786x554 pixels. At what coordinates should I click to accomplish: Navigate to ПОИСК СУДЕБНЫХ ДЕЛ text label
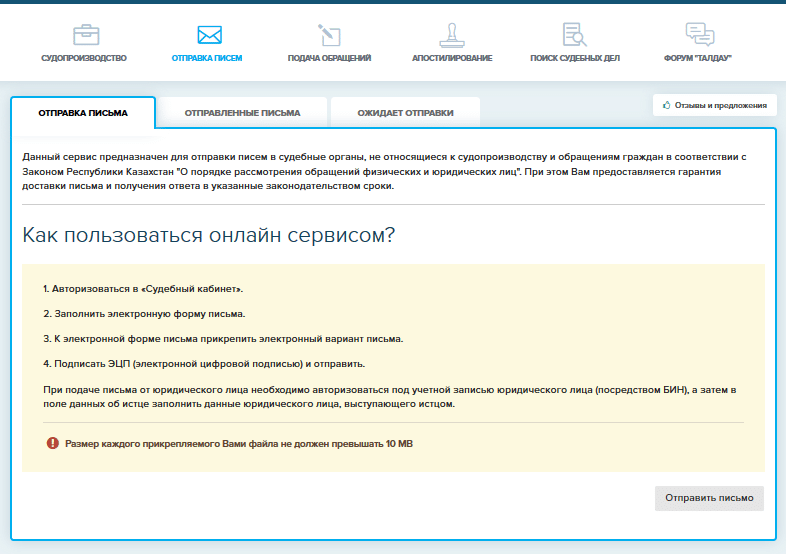pyautogui.click(x=575, y=59)
